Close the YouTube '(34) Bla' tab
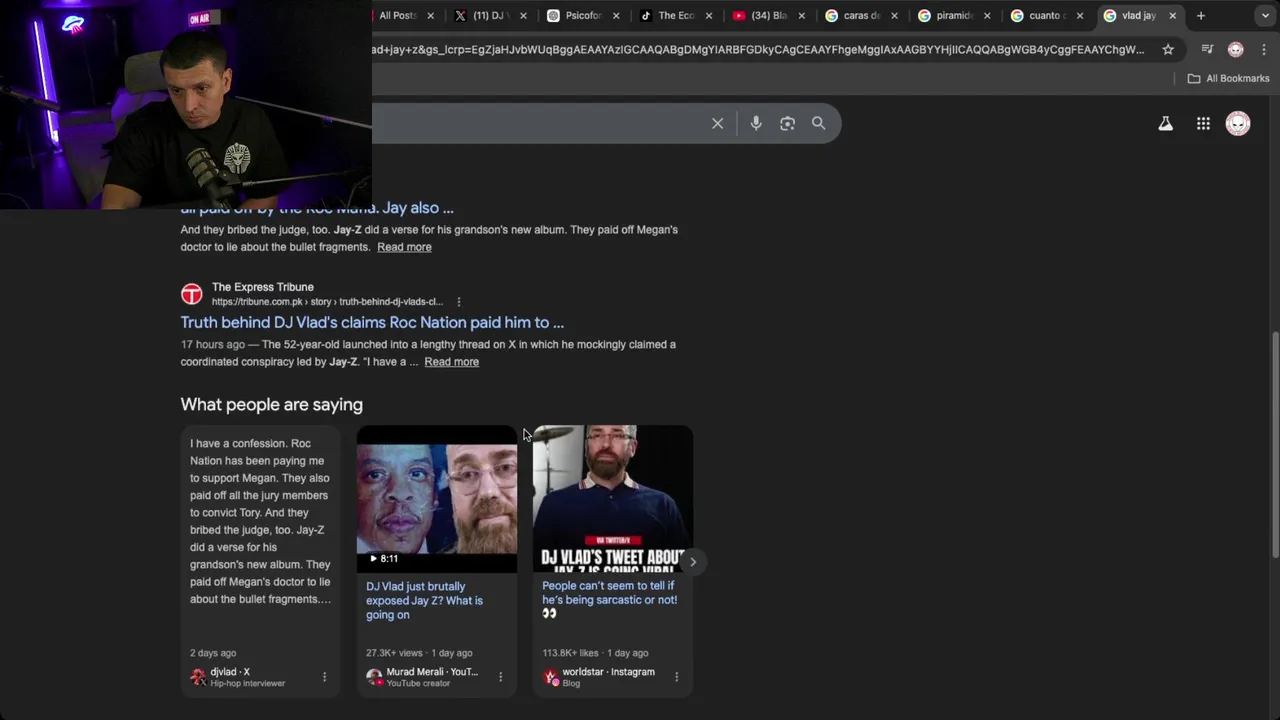The width and height of the screenshot is (1280, 720). pos(801,15)
